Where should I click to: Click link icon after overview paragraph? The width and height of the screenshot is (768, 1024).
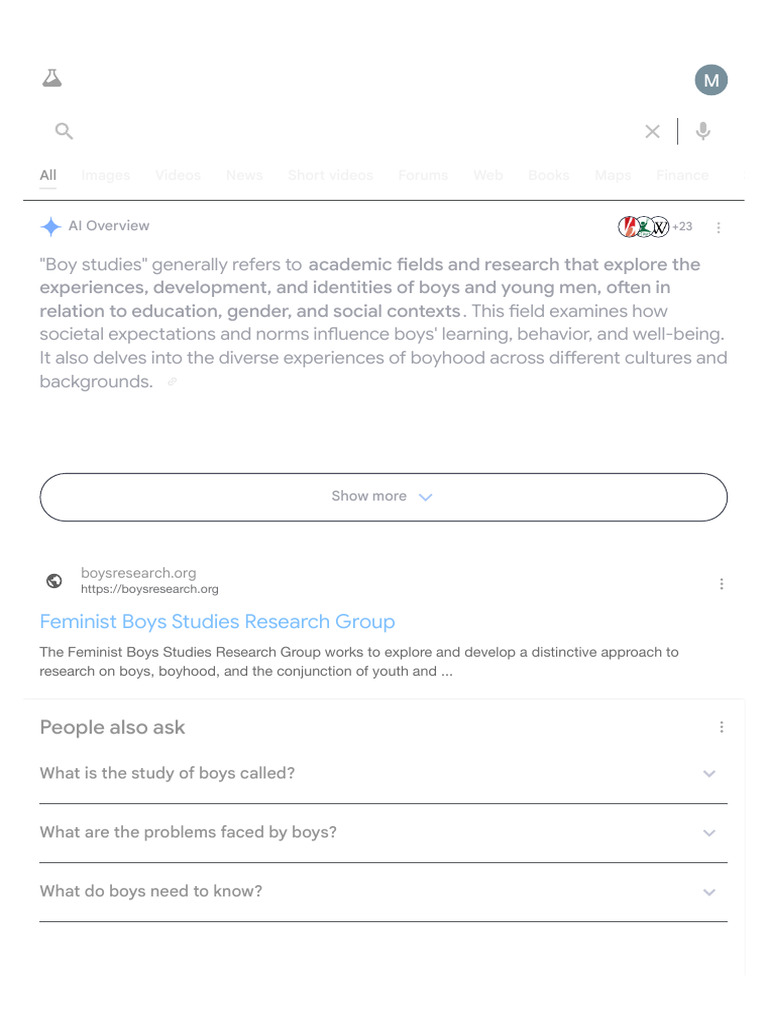[172, 382]
